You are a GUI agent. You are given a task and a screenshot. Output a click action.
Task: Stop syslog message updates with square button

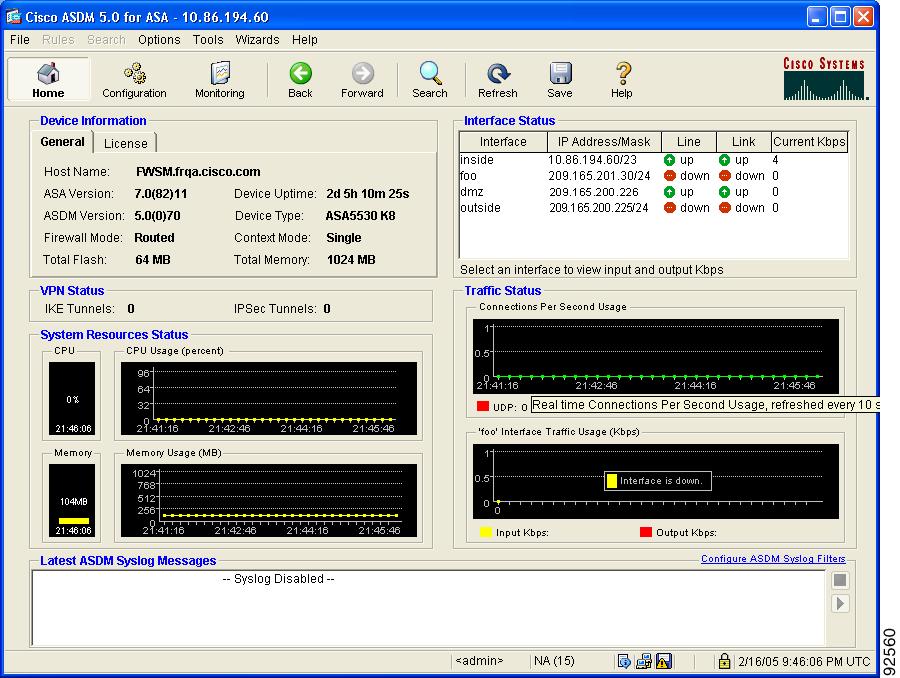tap(840, 580)
